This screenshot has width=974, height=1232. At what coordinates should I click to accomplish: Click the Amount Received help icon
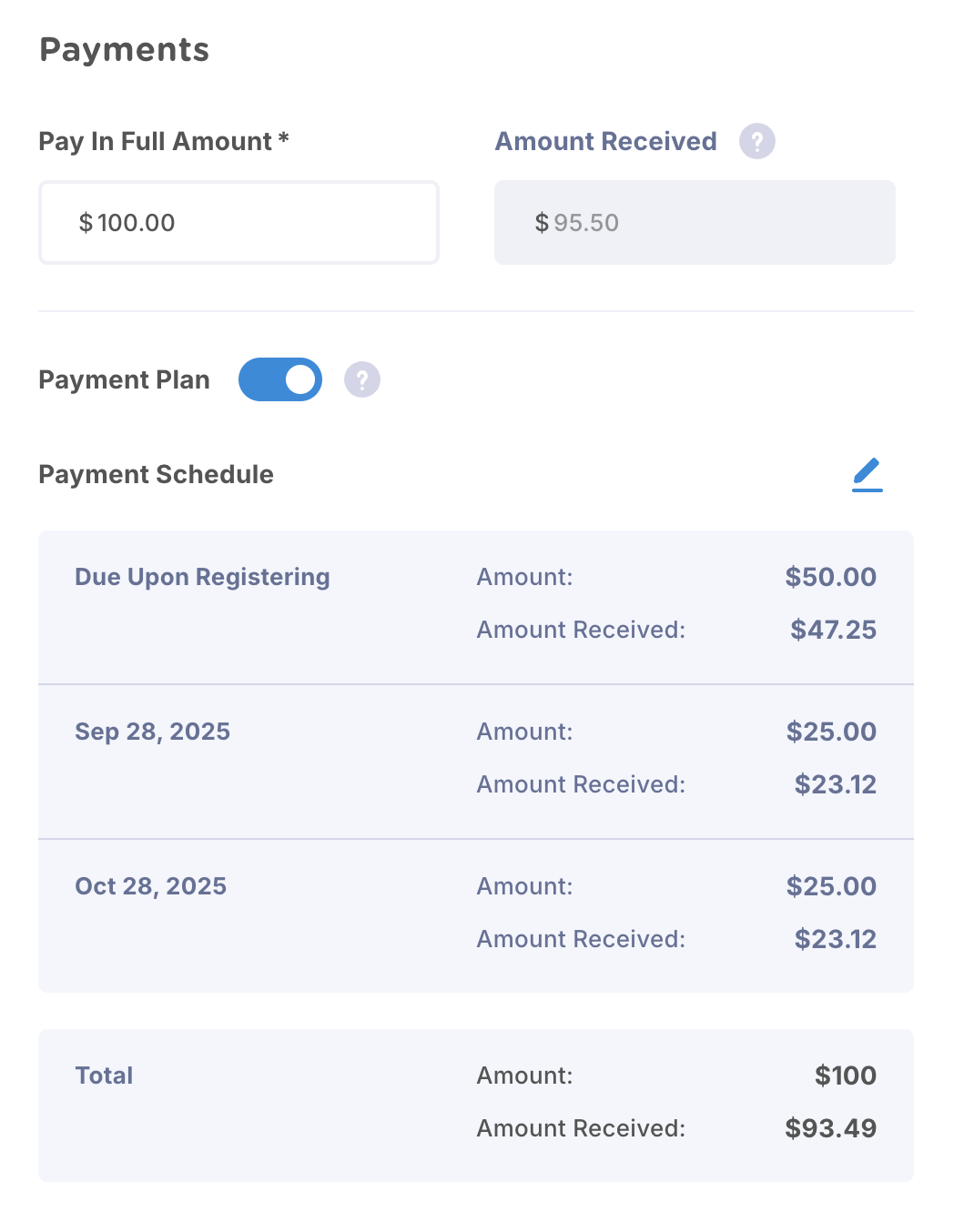[x=756, y=141]
